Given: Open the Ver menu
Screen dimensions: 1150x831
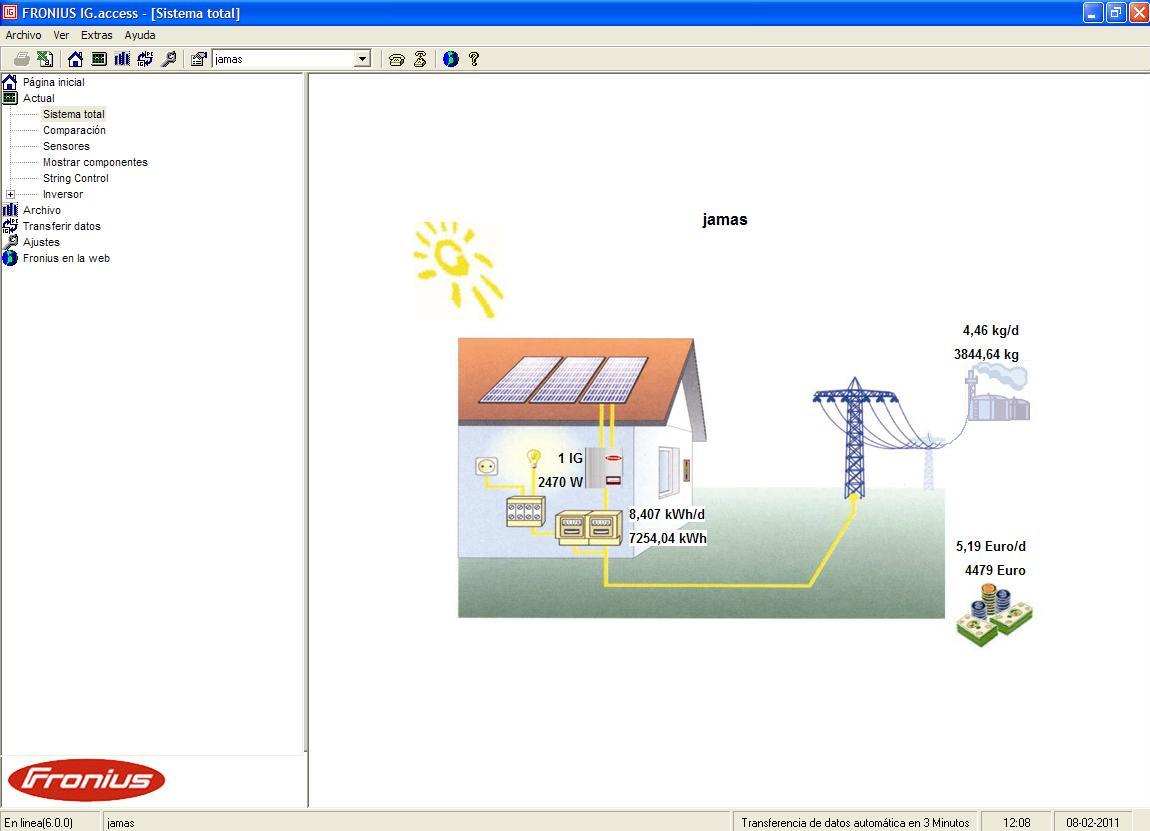Looking at the screenshot, I should [x=61, y=35].
